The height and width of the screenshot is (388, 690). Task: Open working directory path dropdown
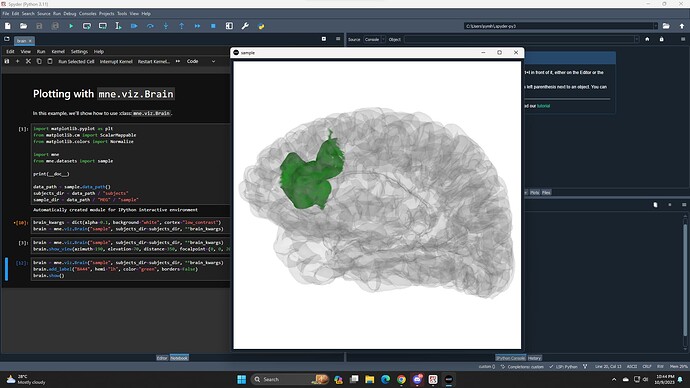pos(655,26)
